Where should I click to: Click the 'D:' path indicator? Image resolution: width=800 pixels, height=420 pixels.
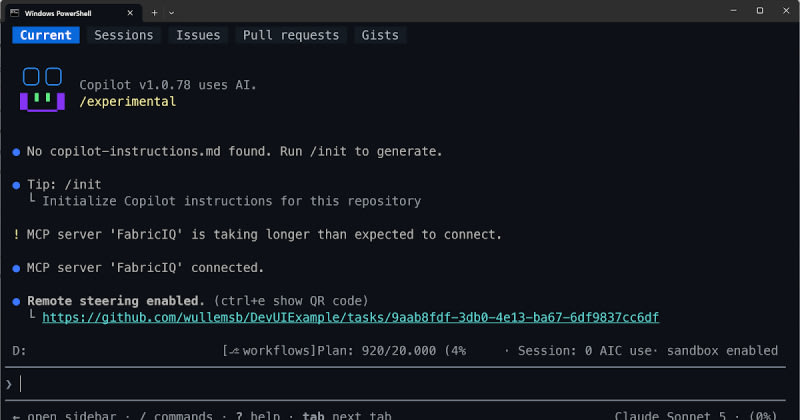(x=19, y=351)
